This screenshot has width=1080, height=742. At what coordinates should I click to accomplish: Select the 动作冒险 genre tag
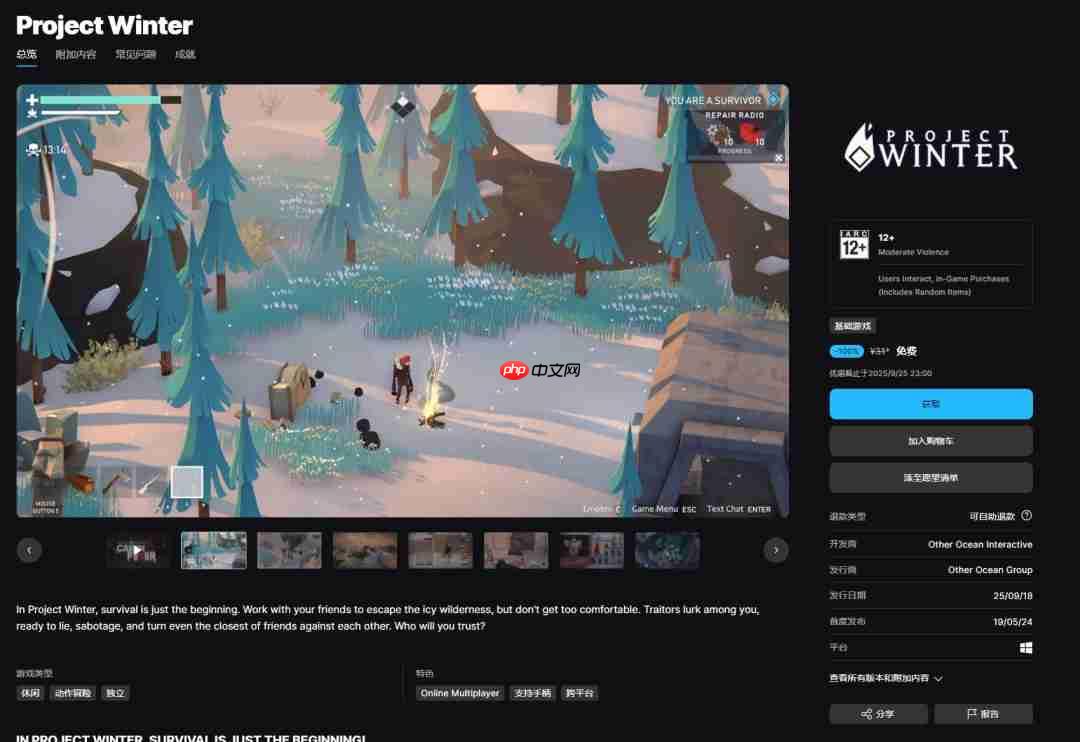pos(73,693)
